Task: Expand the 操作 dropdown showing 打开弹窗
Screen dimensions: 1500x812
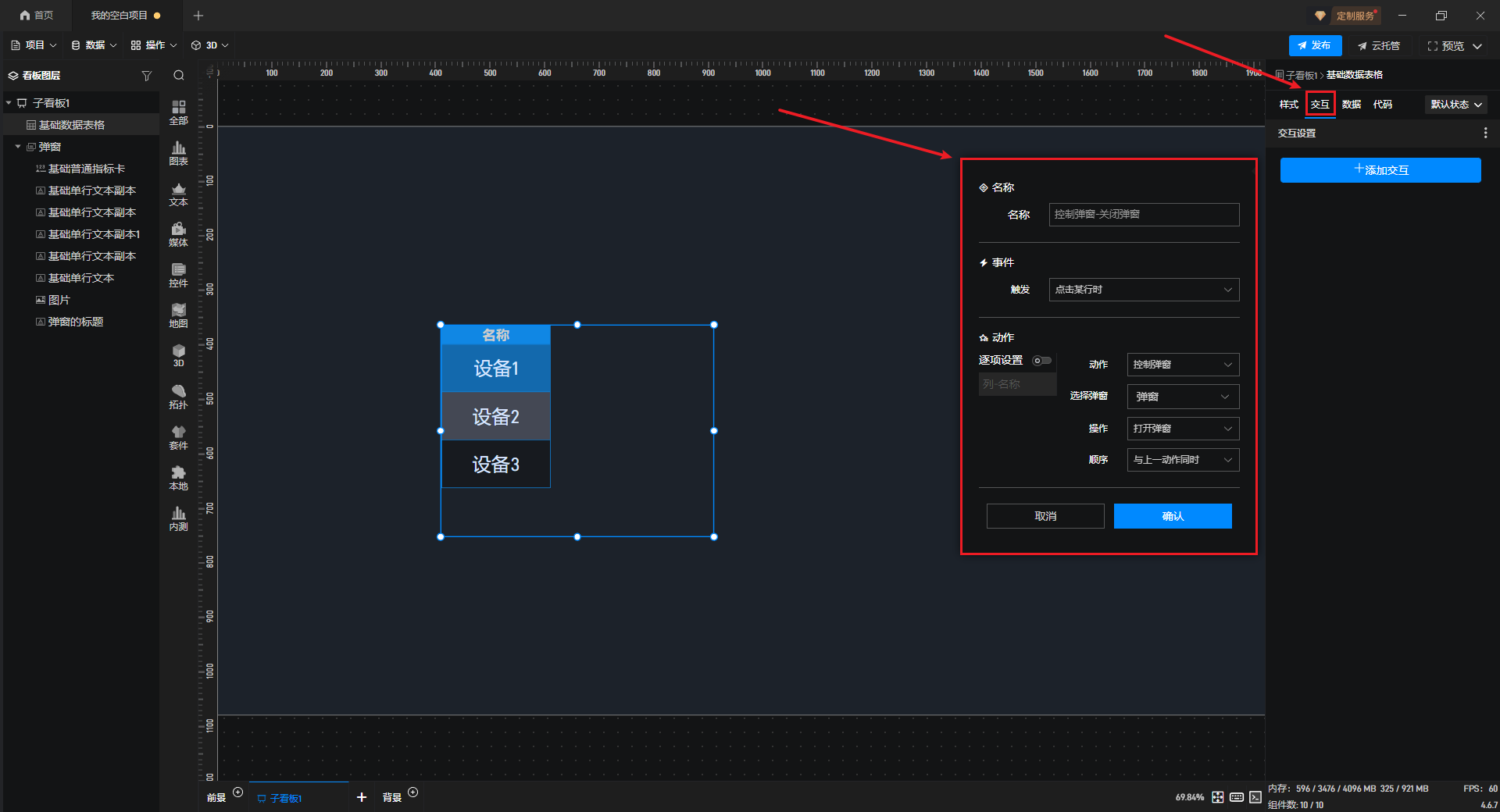Action: click(x=1182, y=429)
